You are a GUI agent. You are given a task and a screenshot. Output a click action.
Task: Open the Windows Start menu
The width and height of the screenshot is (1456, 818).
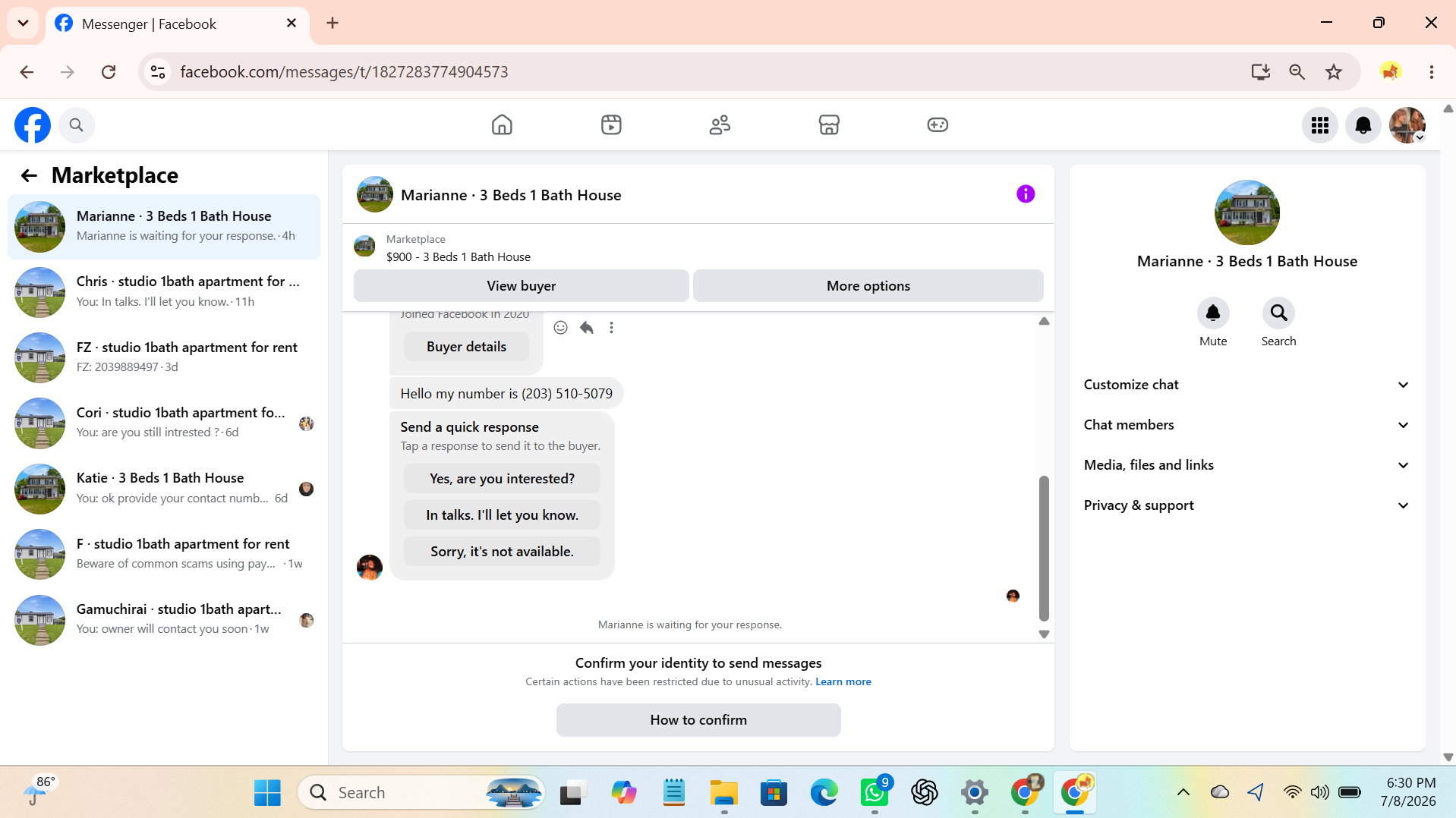tap(267, 793)
